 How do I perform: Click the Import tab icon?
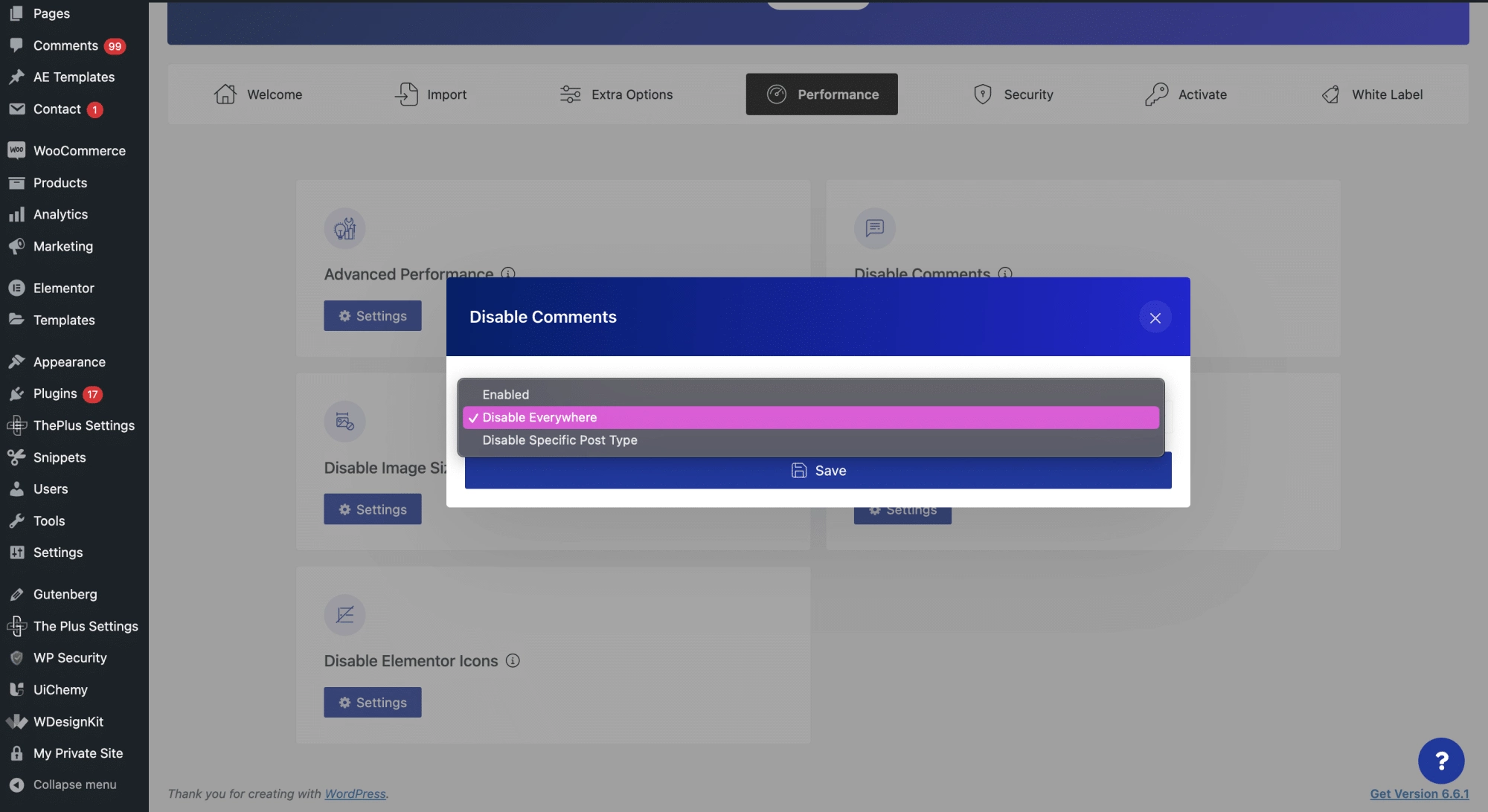(406, 94)
